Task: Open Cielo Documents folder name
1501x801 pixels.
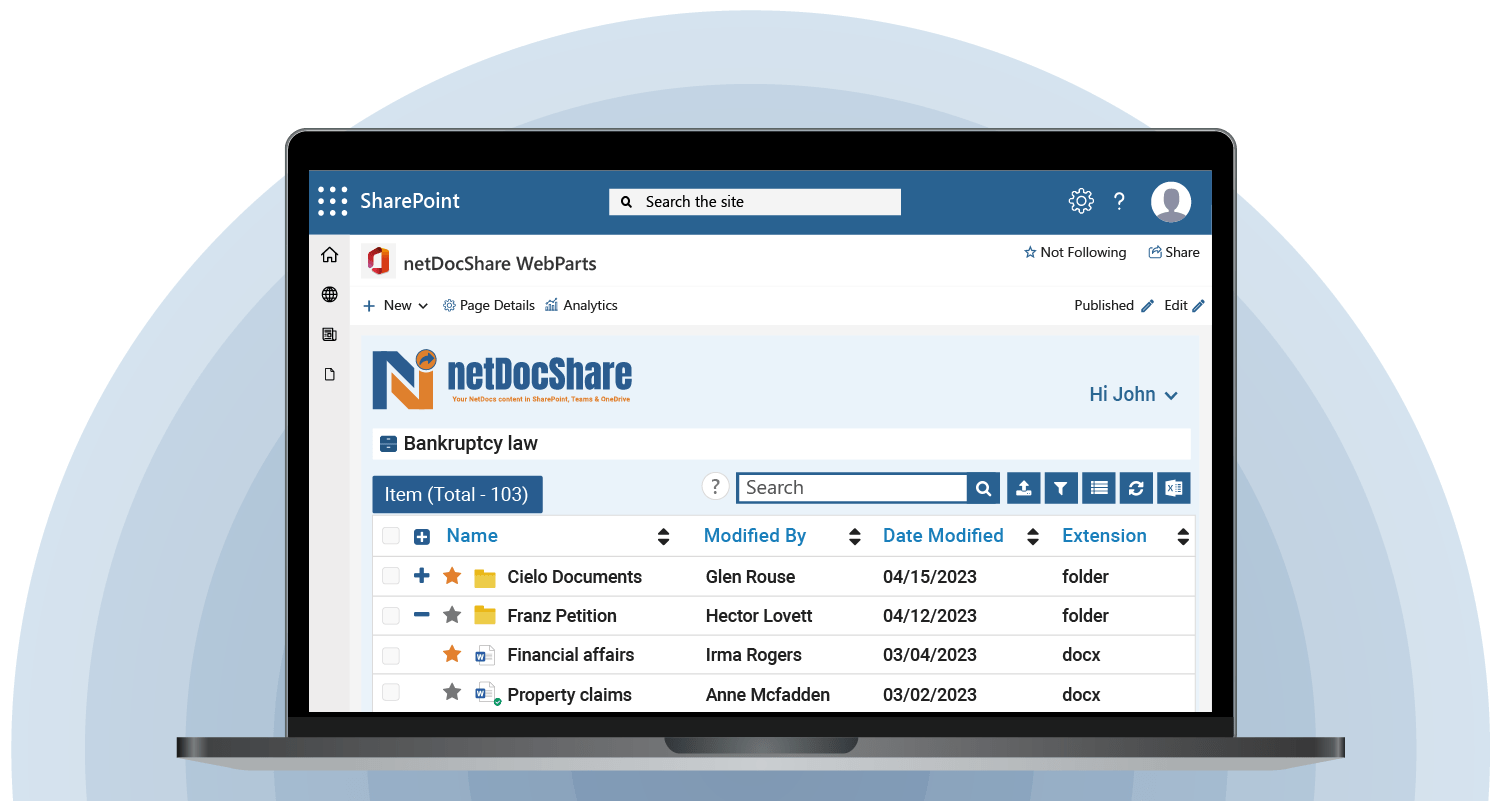Action: pyautogui.click(x=575, y=577)
